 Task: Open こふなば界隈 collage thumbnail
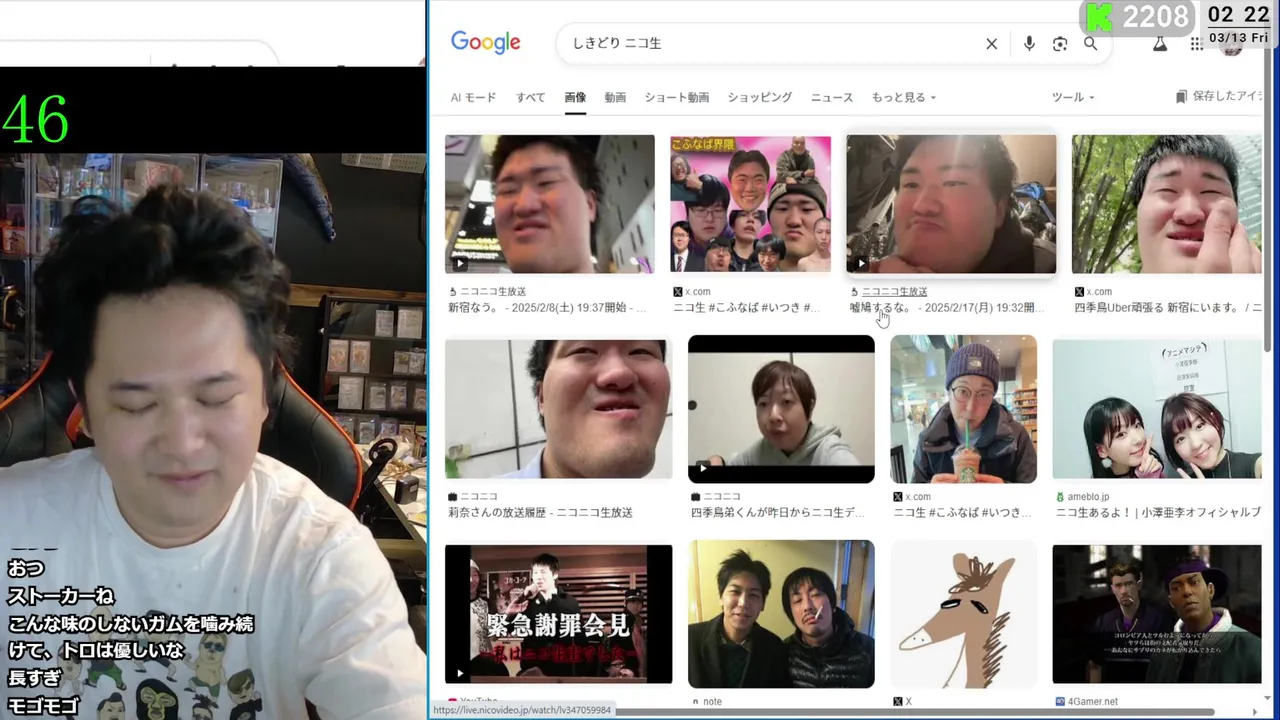(x=750, y=204)
